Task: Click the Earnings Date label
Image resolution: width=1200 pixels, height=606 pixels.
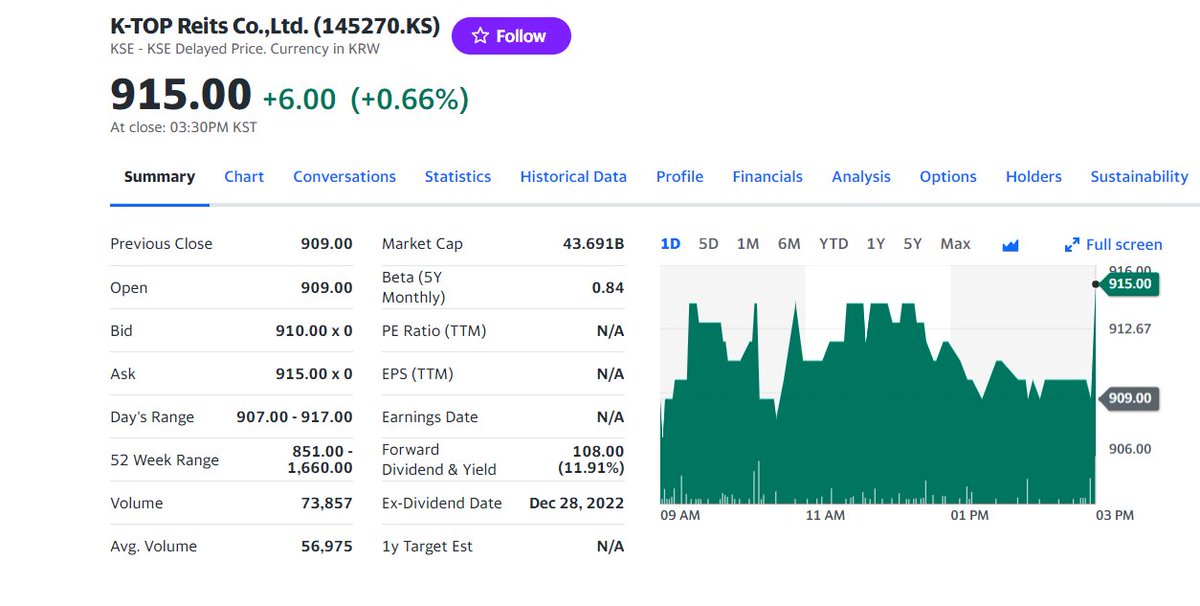Action: 430,417
